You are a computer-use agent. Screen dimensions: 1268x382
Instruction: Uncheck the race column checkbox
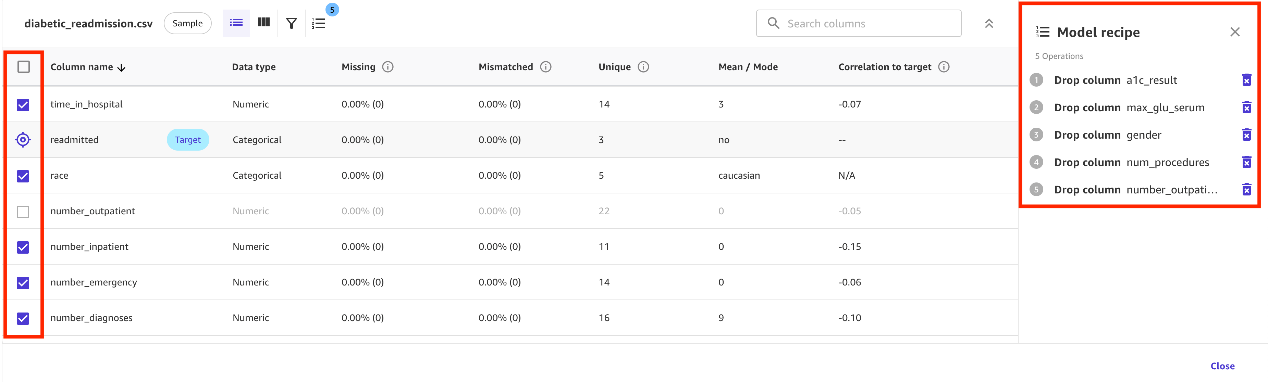pyautogui.click(x=24, y=175)
